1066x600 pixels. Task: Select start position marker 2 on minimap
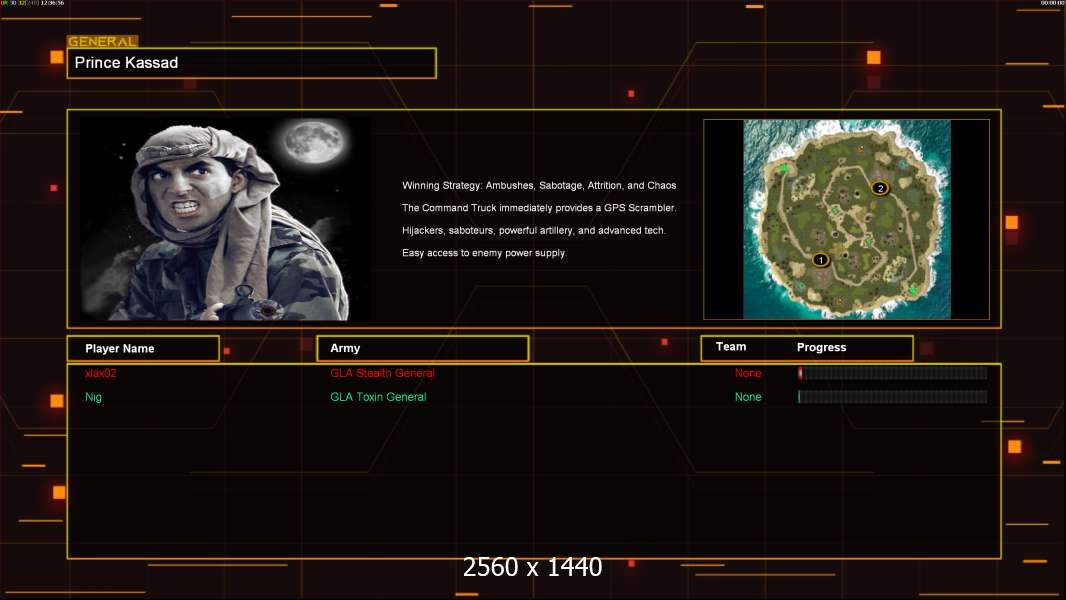(x=880, y=188)
